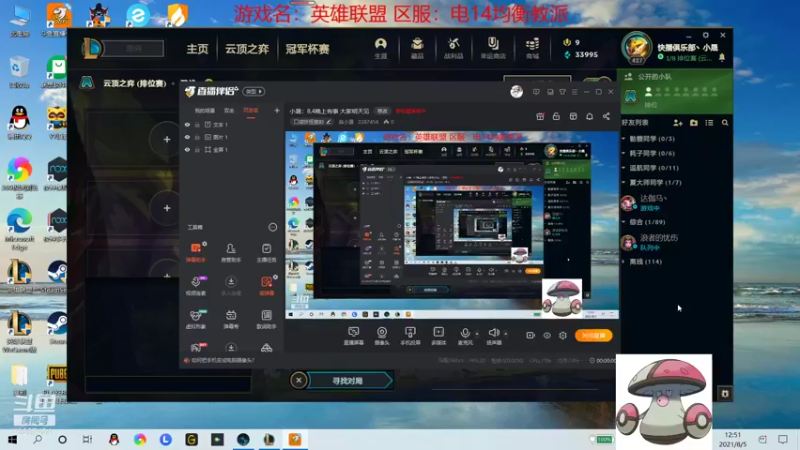Open friends list view options icon
This screenshot has height=450, width=800.
(x=709, y=123)
